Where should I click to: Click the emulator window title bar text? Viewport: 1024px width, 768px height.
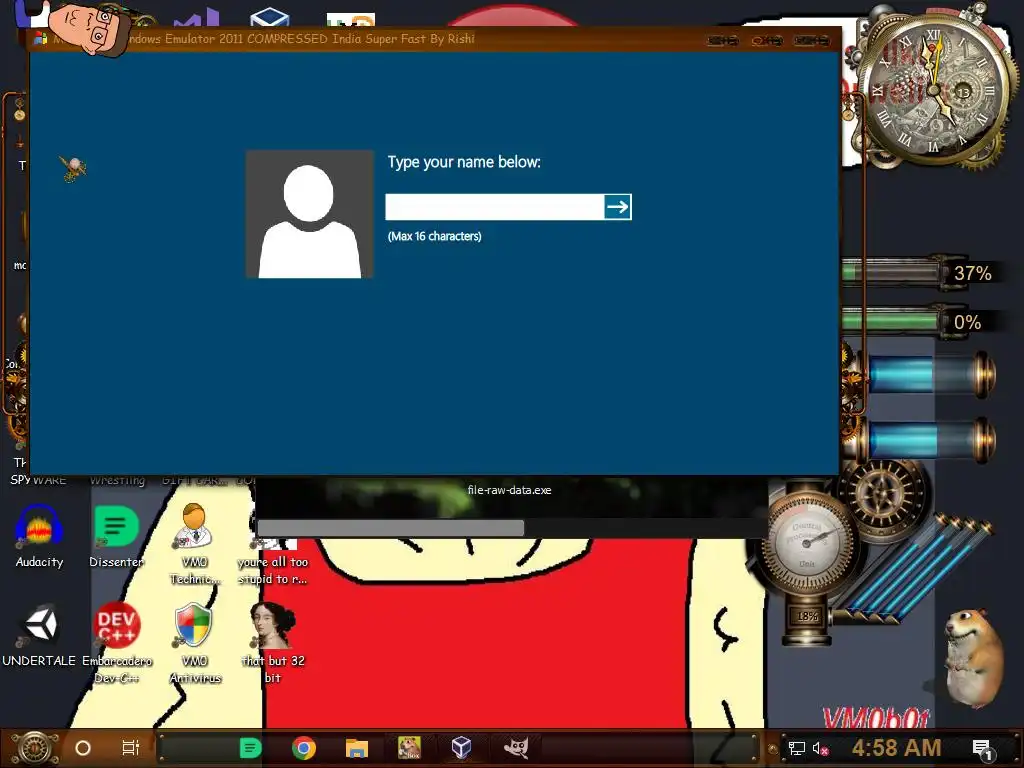point(300,39)
